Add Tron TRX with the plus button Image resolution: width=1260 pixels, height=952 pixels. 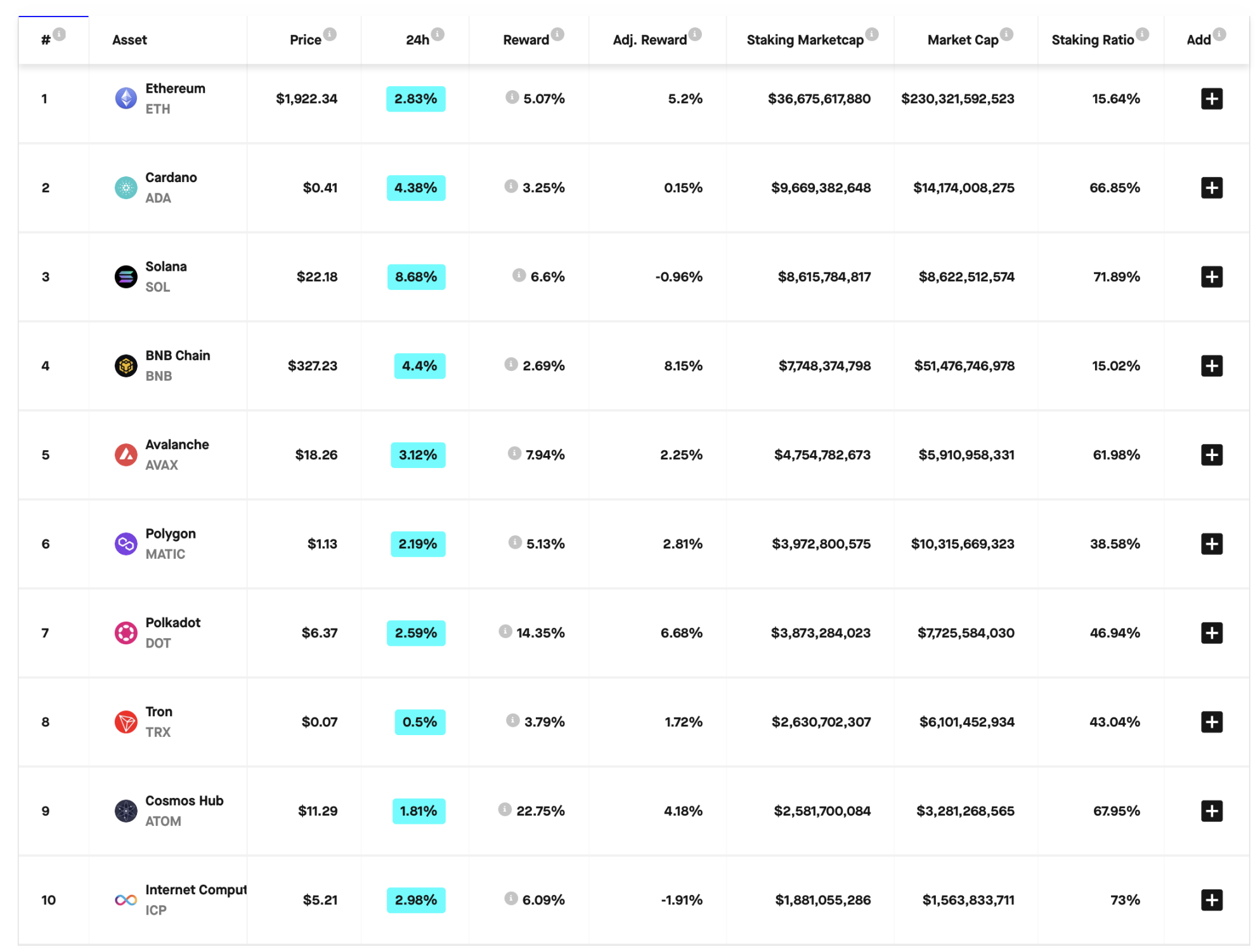pos(1212,722)
